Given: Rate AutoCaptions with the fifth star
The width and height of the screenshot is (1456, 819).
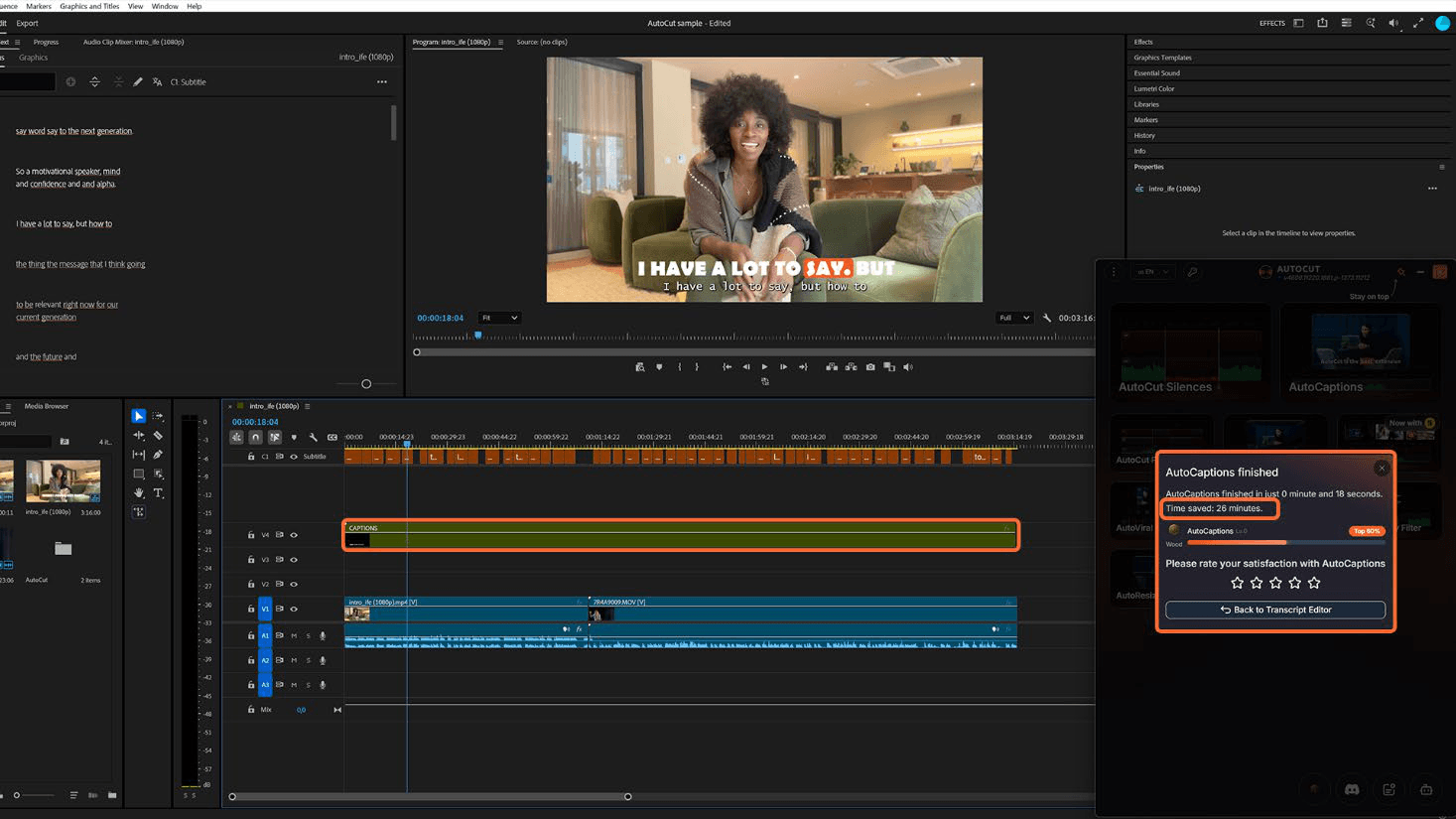Looking at the screenshot, I should [1314, 583].
